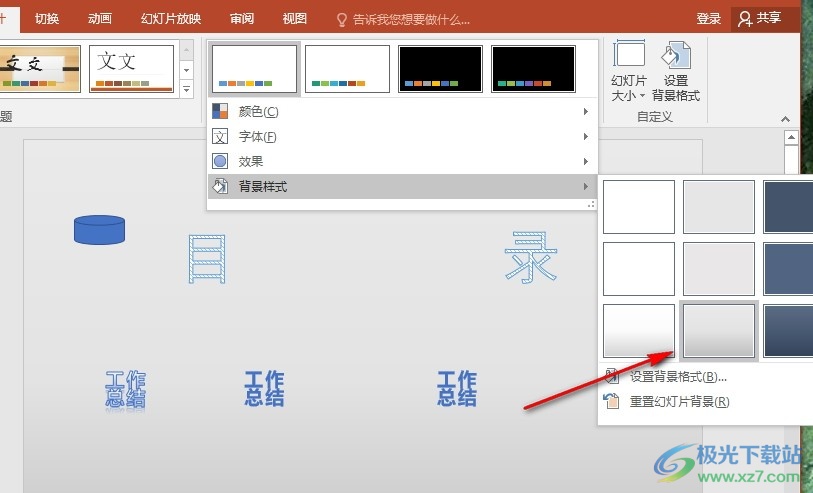This screenshot has width=813, height=493.
Task: Select the 目 WordArt character on slide
Action: point(207,259)
